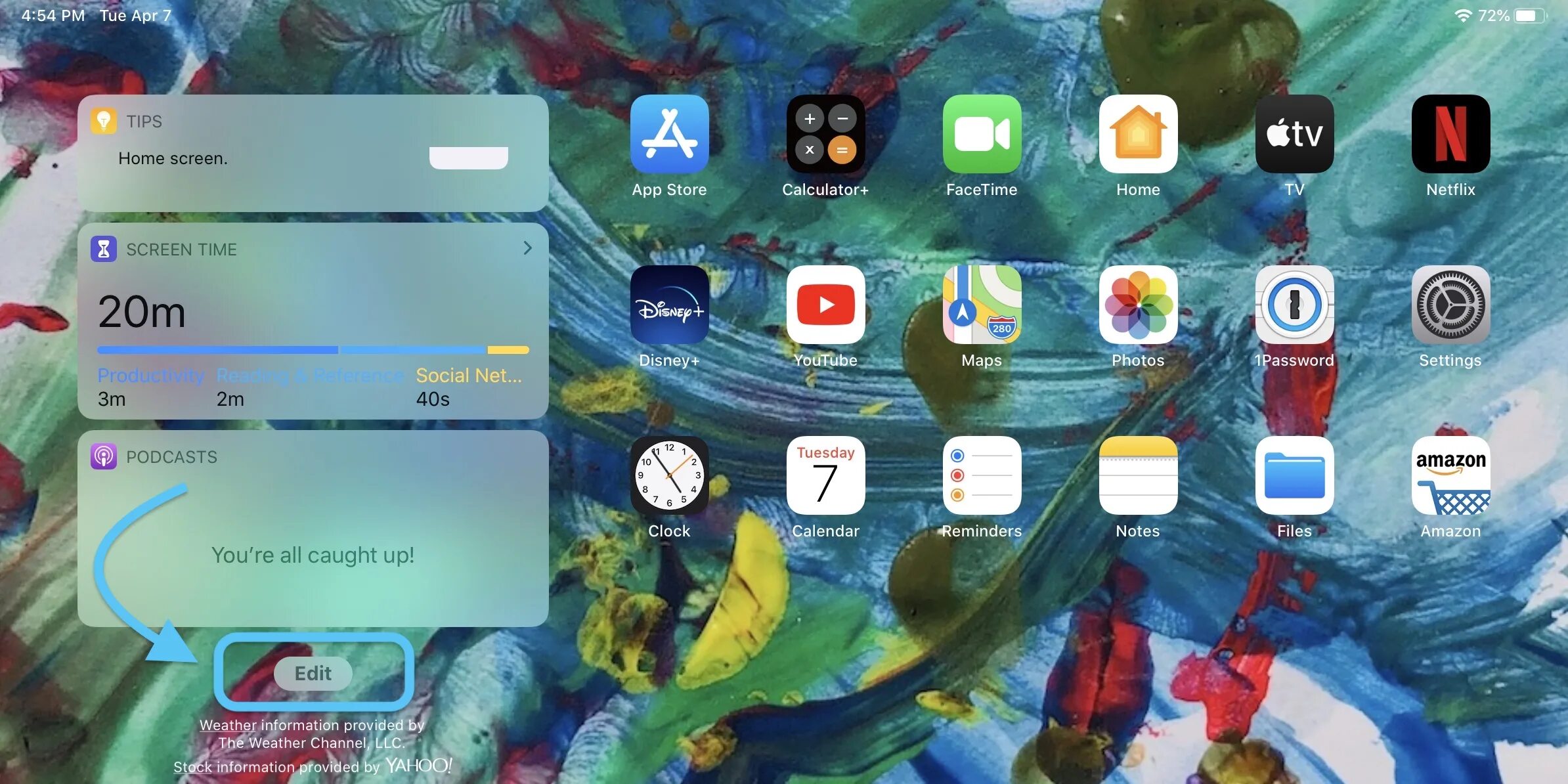Tap the Screen Time hourglass icon
This screenshot has height=784, width=1568.
[104, 249]
